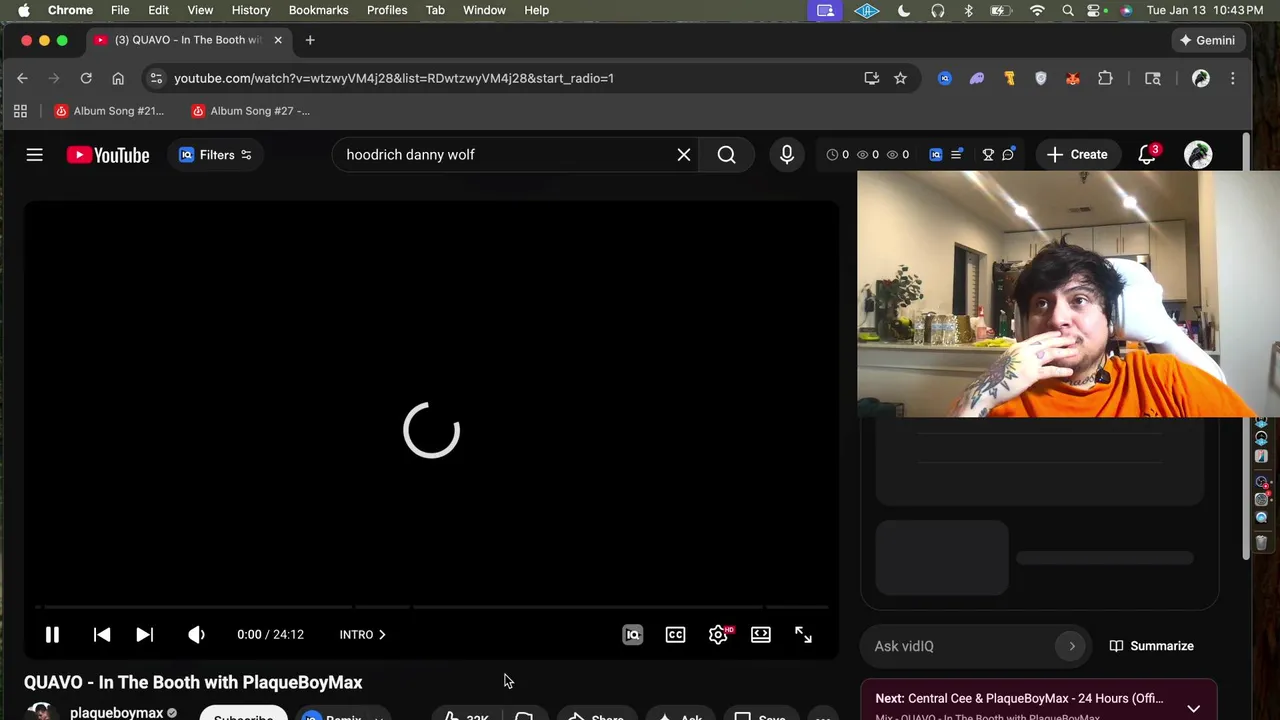Screen dimensions: 1280x720
Task: Reload the page
Action: [x=86, y=78]
